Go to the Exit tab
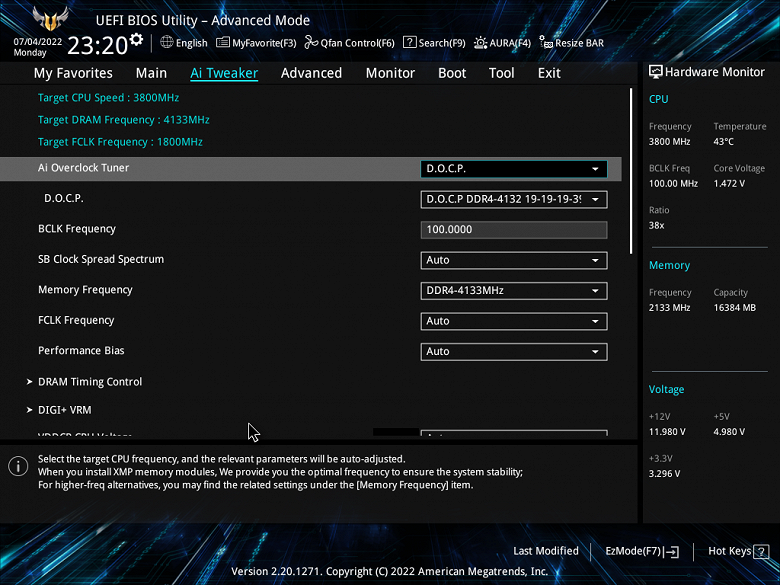Image resolution: width=780 pixels, height=585 pixels. pyautogui.click(x=549, y=73)
